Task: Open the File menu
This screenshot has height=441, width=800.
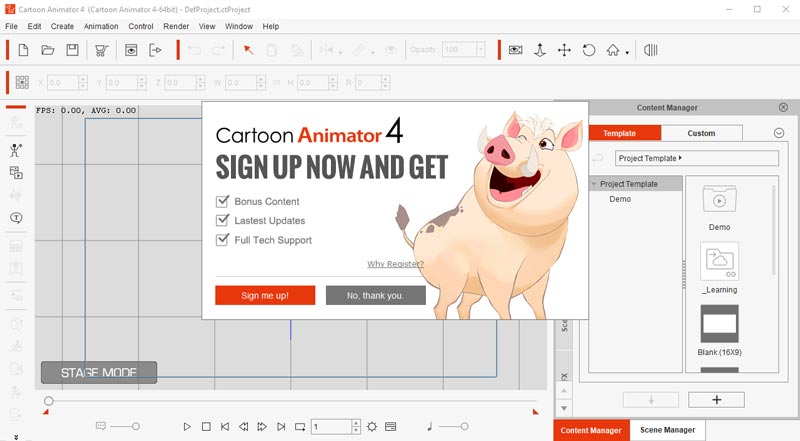Action: (11, 26)
